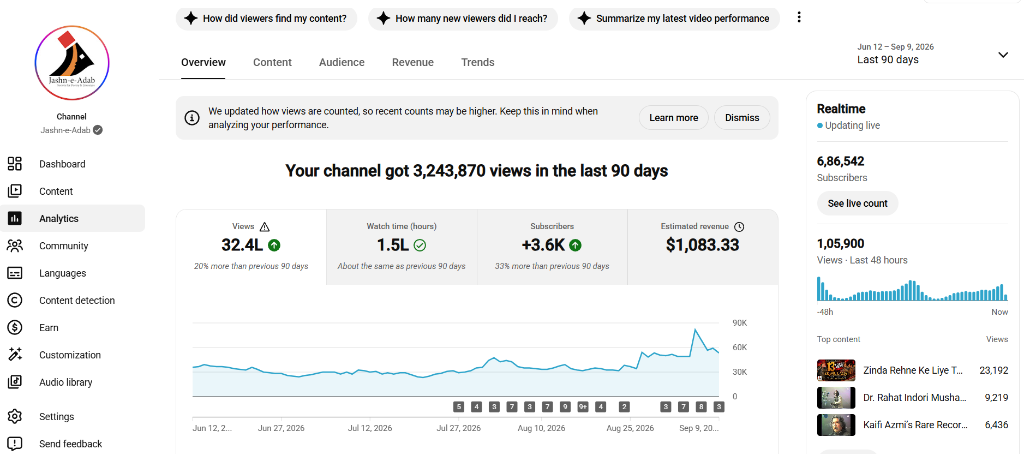This screenshot has width=1024, height=454.
Task: Open the Audience tab
Action: tap(342, 63)
